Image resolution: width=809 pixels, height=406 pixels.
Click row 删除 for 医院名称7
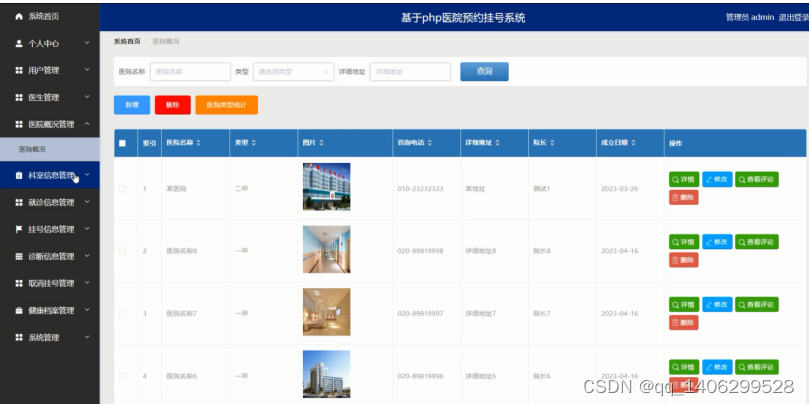[x=684, y=322]
